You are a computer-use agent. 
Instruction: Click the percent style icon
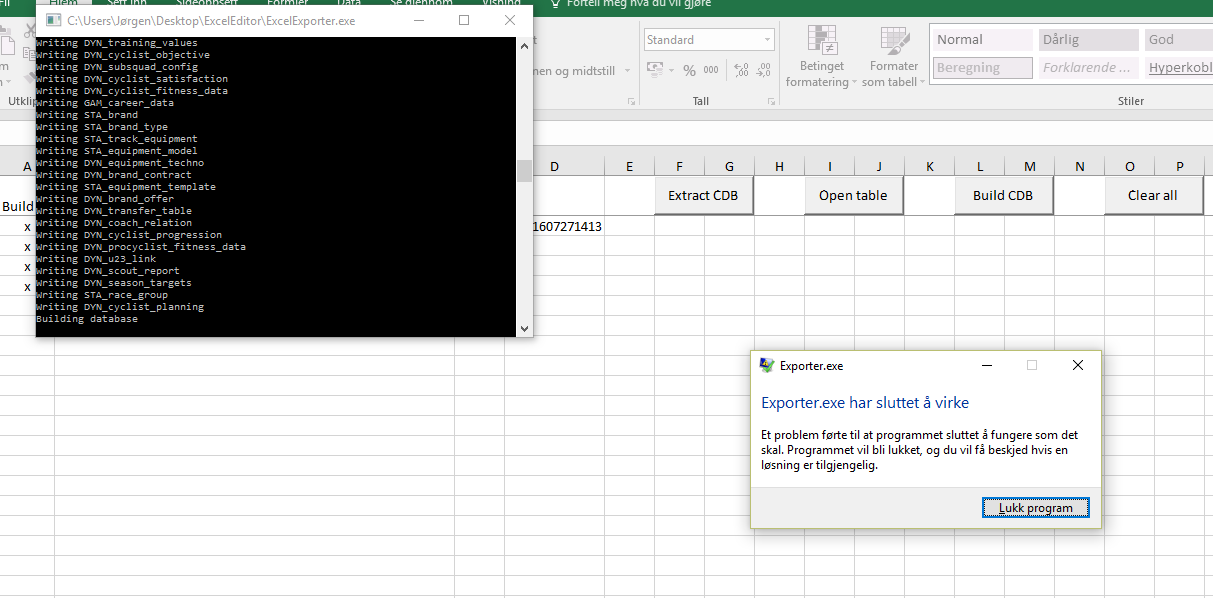pyautogui.click(x=689, y=70)
